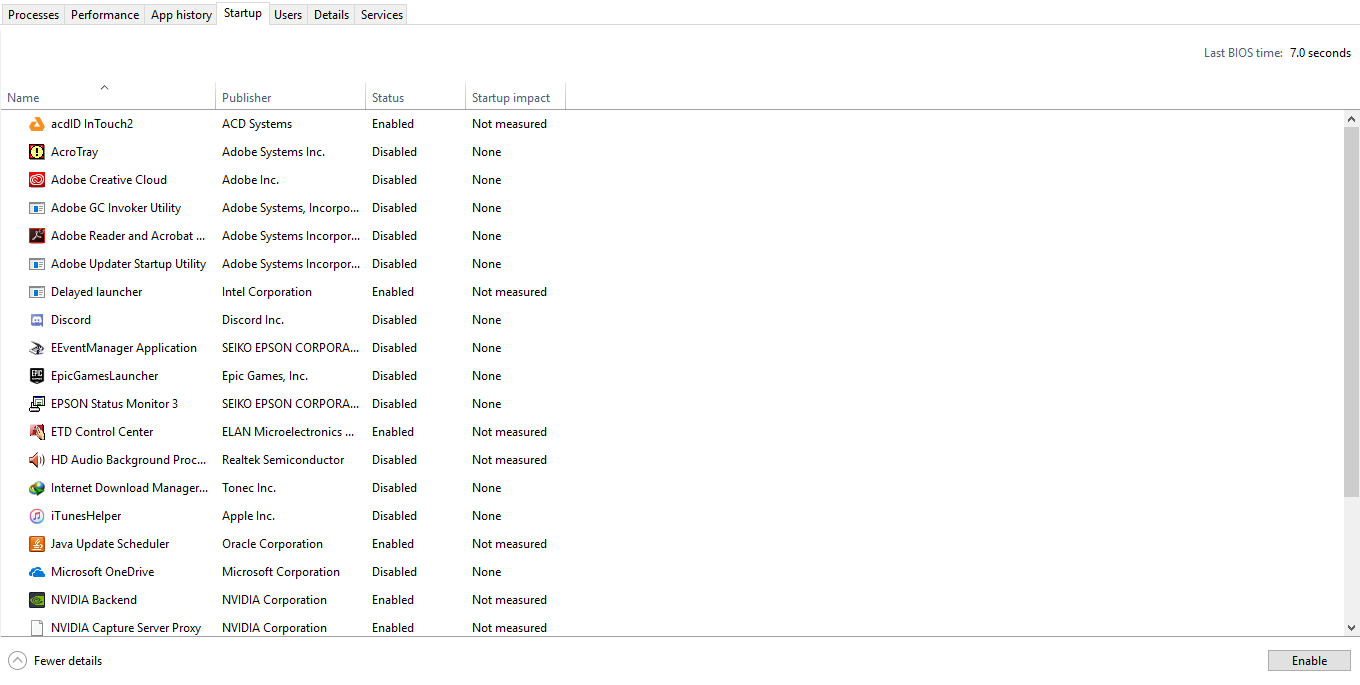Click the acdID InTouch2 icon
Image resolution: width=1360 pixels, height=685 pixels.
coord(37,124)
